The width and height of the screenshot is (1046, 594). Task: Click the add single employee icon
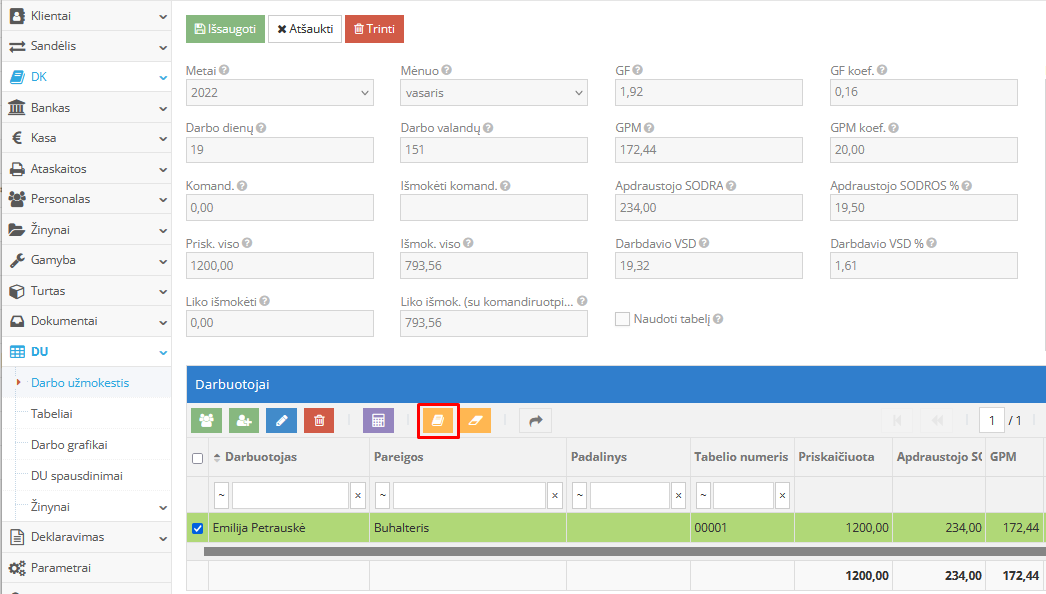[243, 421]
